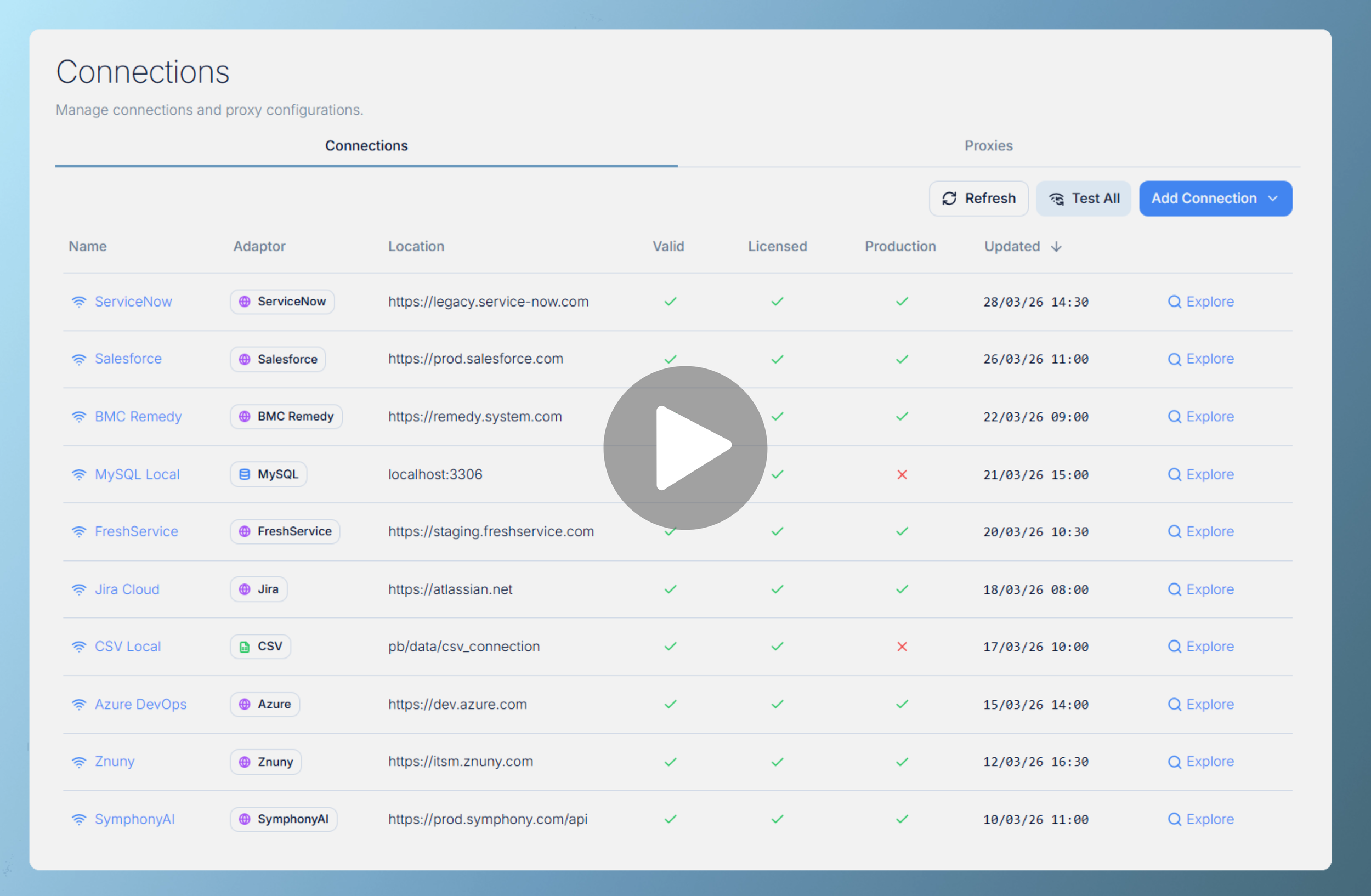Explore the BMC Remedy connection
The height and width of the screenshot is (896, 1371).
point(1200,416)
